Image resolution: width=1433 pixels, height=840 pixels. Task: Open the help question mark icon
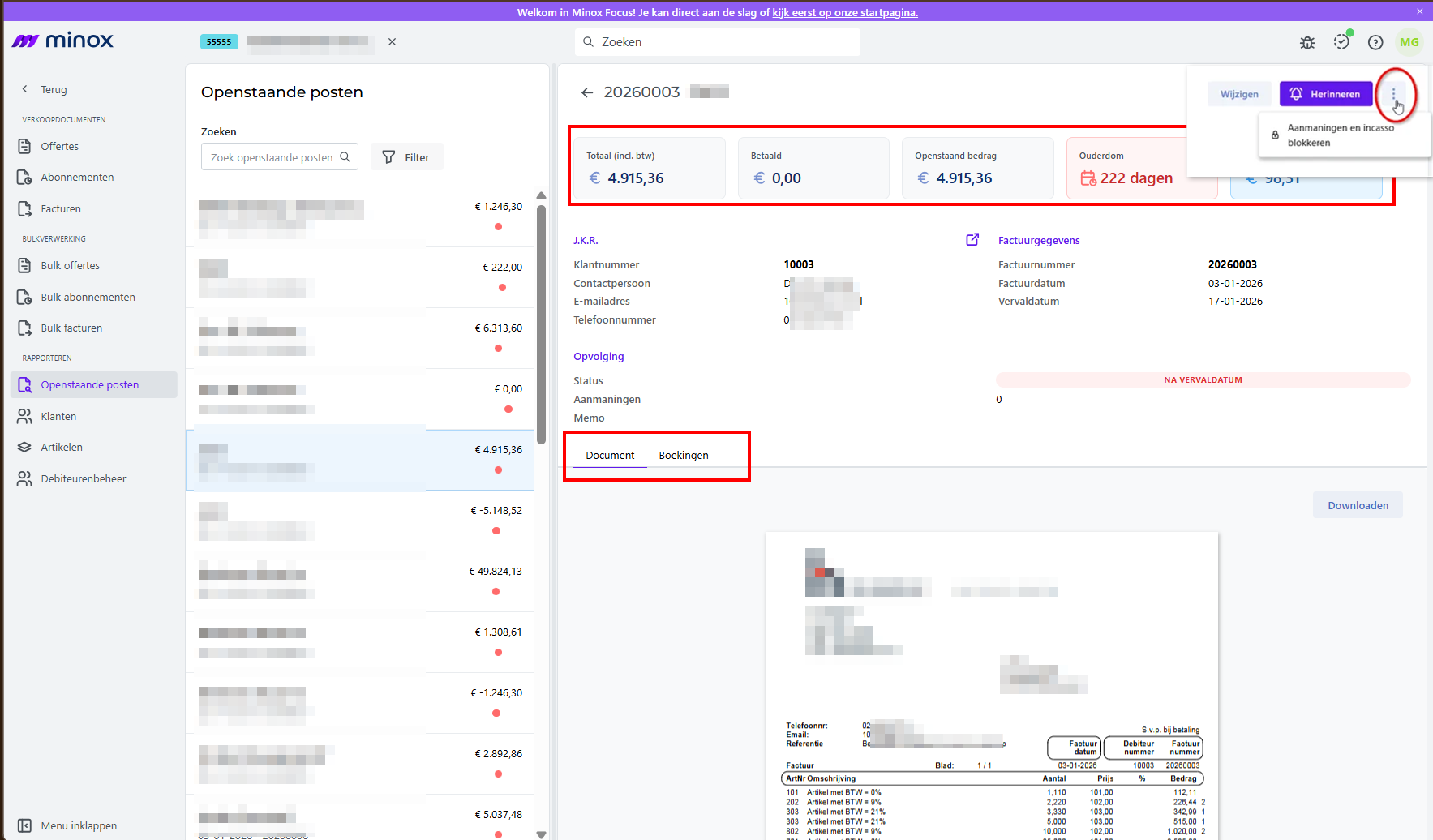pos(1375,42)
